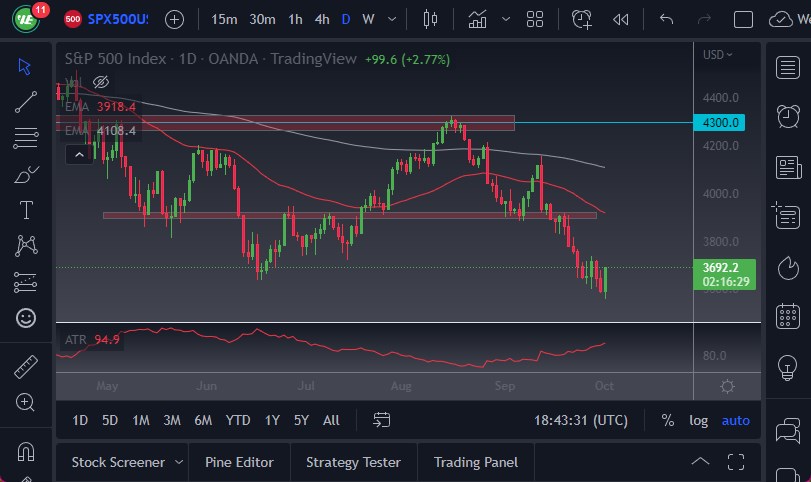Click the zoom in tool

point(26,402)
